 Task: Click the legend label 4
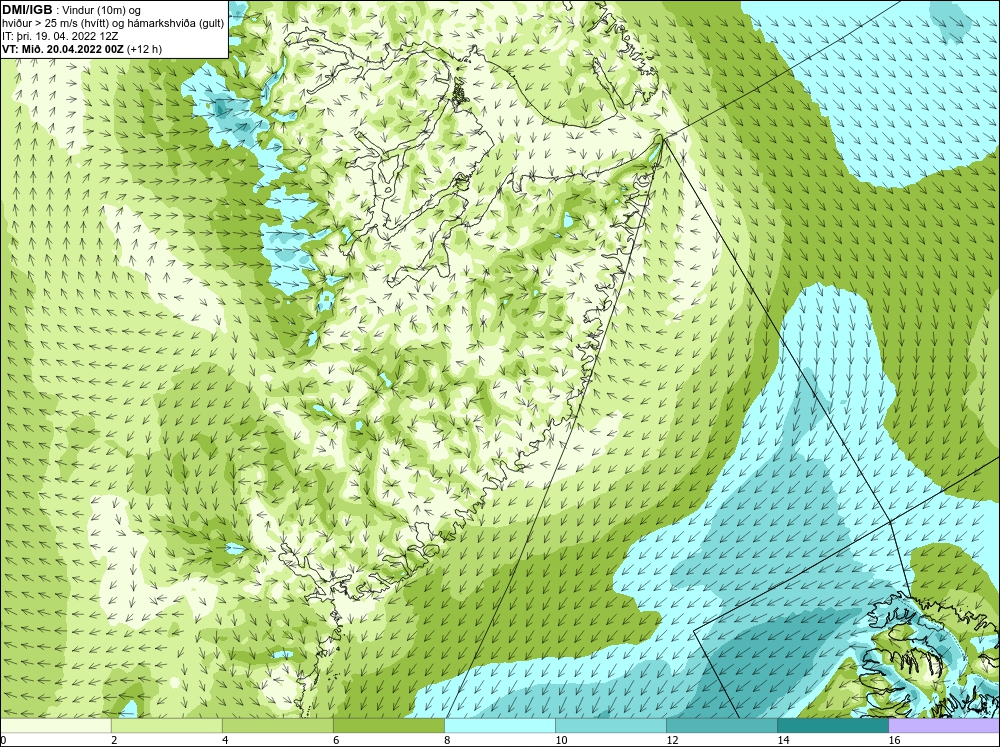click(224, 740)
